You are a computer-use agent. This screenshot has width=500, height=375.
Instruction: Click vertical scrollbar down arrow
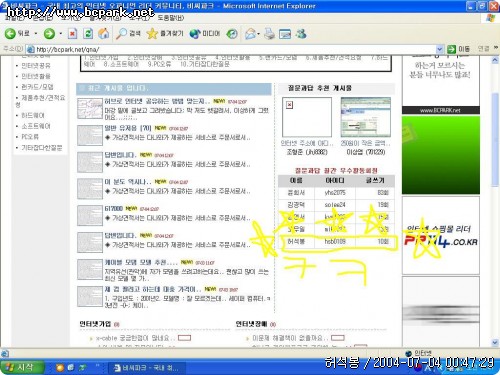pos(495,342)
